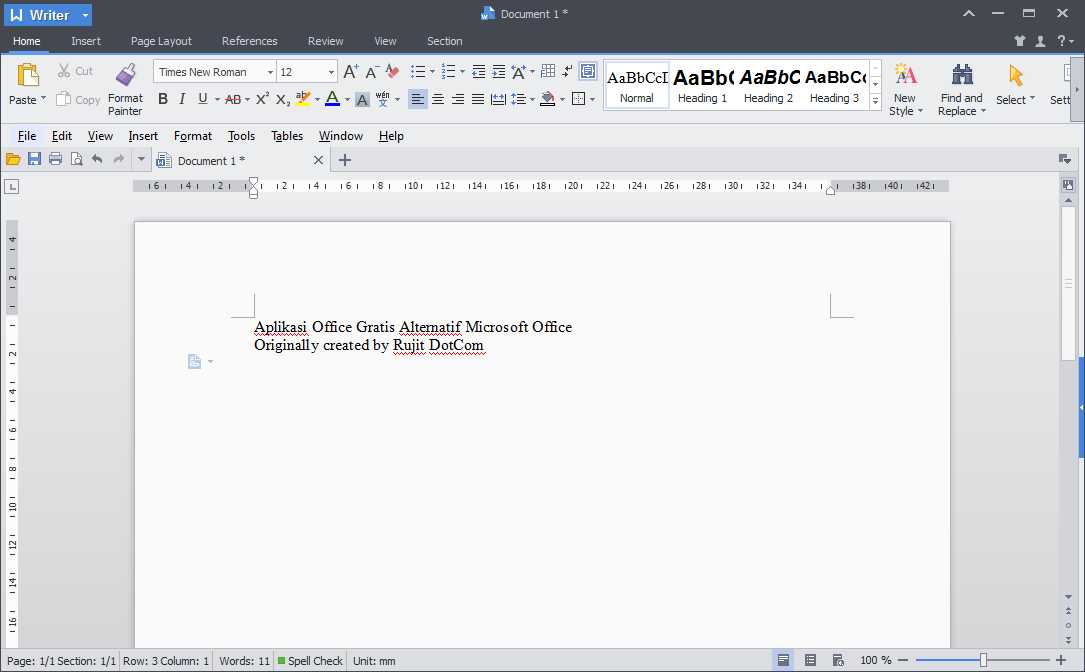Toggle Align Right paragraph alignment
The width and height of the screenshot is (1085, 672).
pyautogui.click(x=458, y=100)
